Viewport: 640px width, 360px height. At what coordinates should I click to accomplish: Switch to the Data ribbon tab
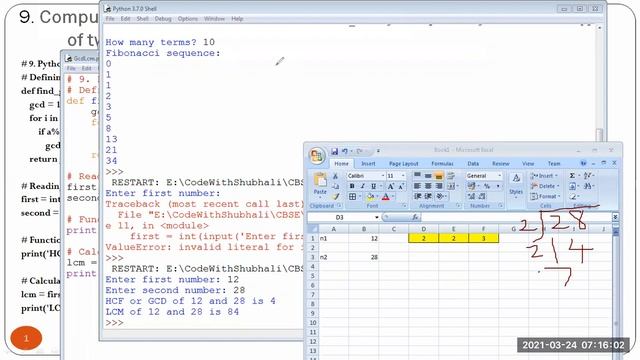(473, 163)
